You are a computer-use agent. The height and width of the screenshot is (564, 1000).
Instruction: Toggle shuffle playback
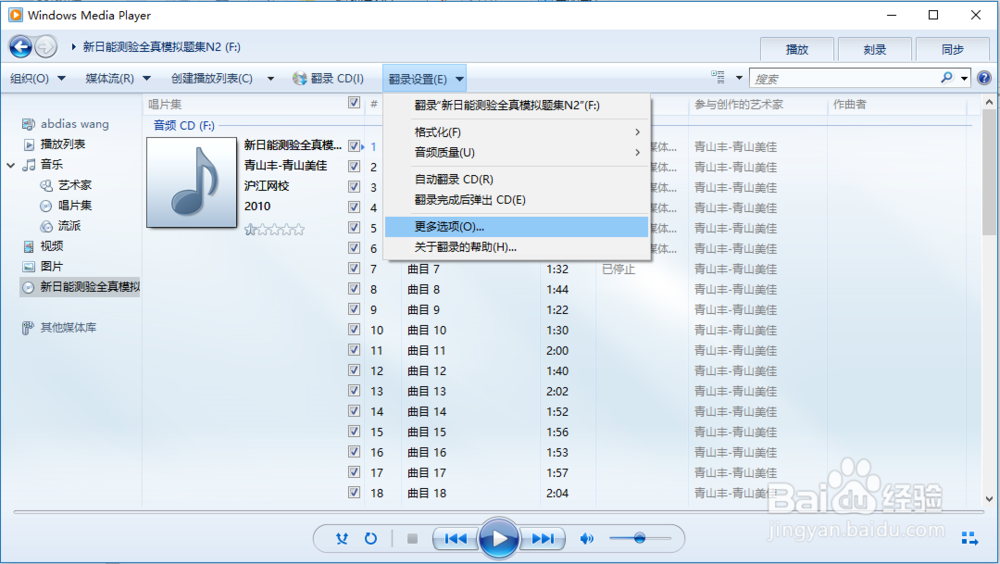coord(342,538)
